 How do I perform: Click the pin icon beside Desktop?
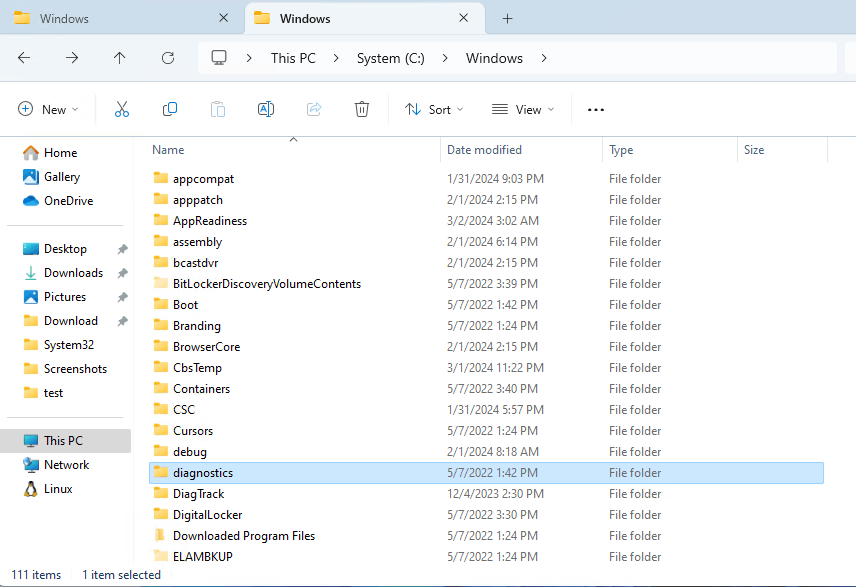122,249
